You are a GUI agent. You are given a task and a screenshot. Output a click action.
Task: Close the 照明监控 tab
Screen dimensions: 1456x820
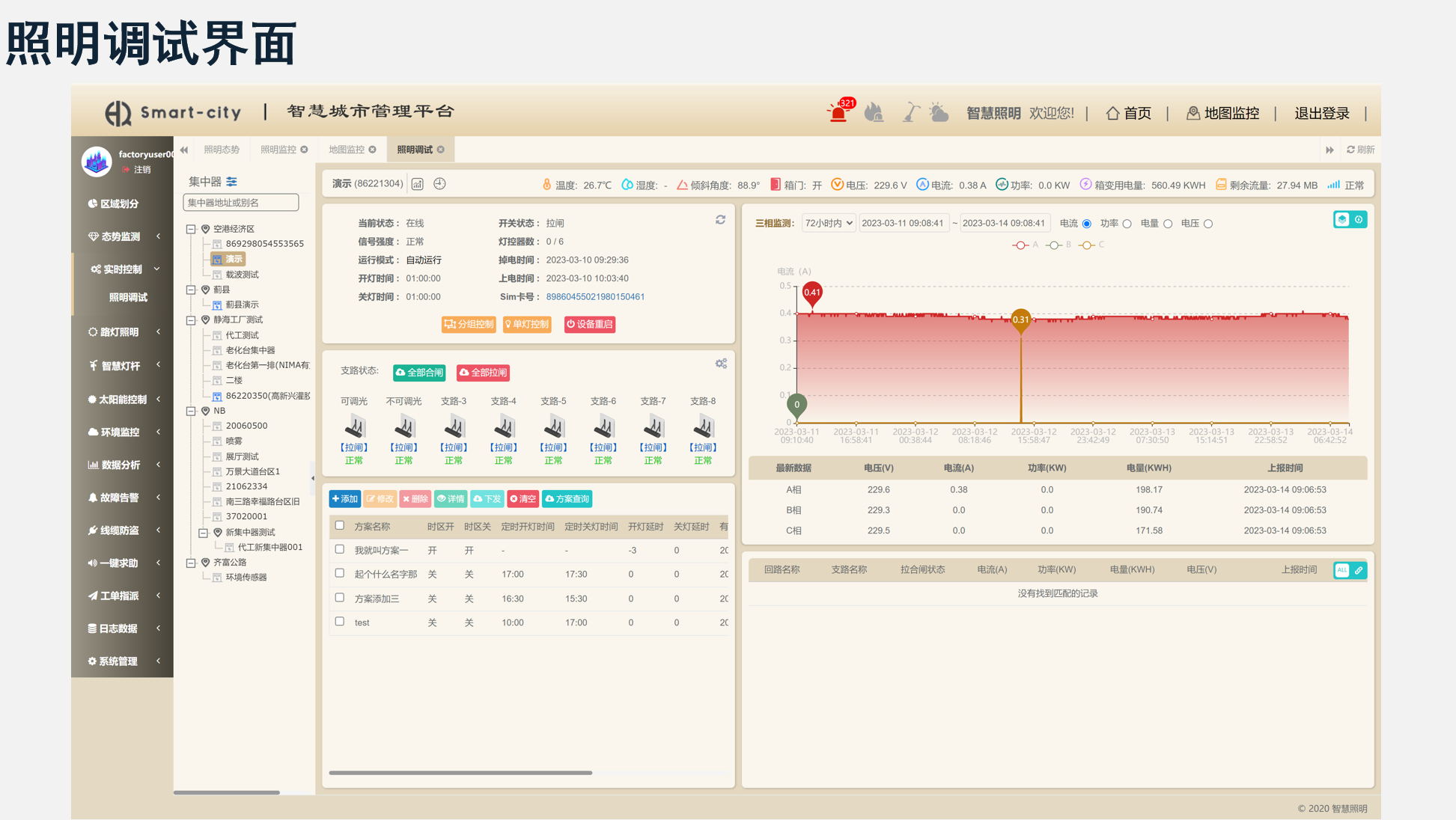pyautogui.click(x=304, y=150)
